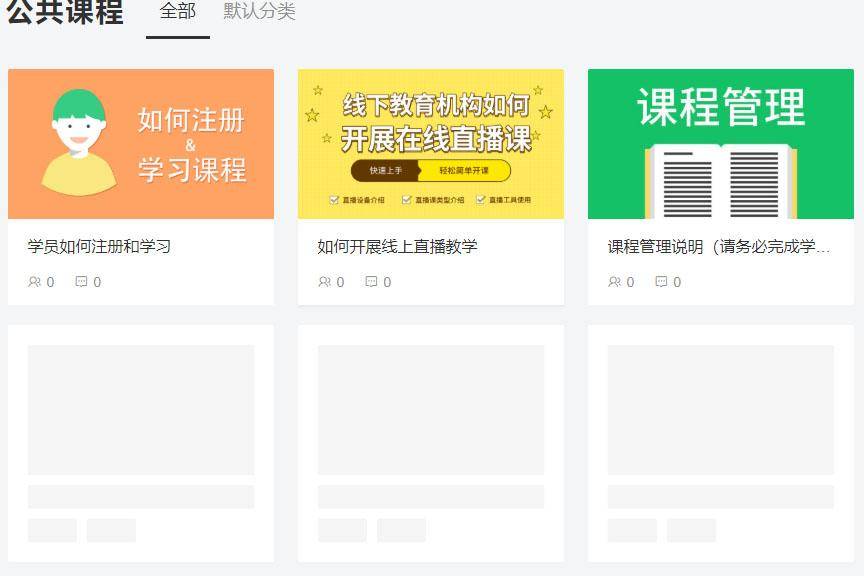
Task: Click the student count icon under 如何开展线上直播教学
Action: point(324,282)
